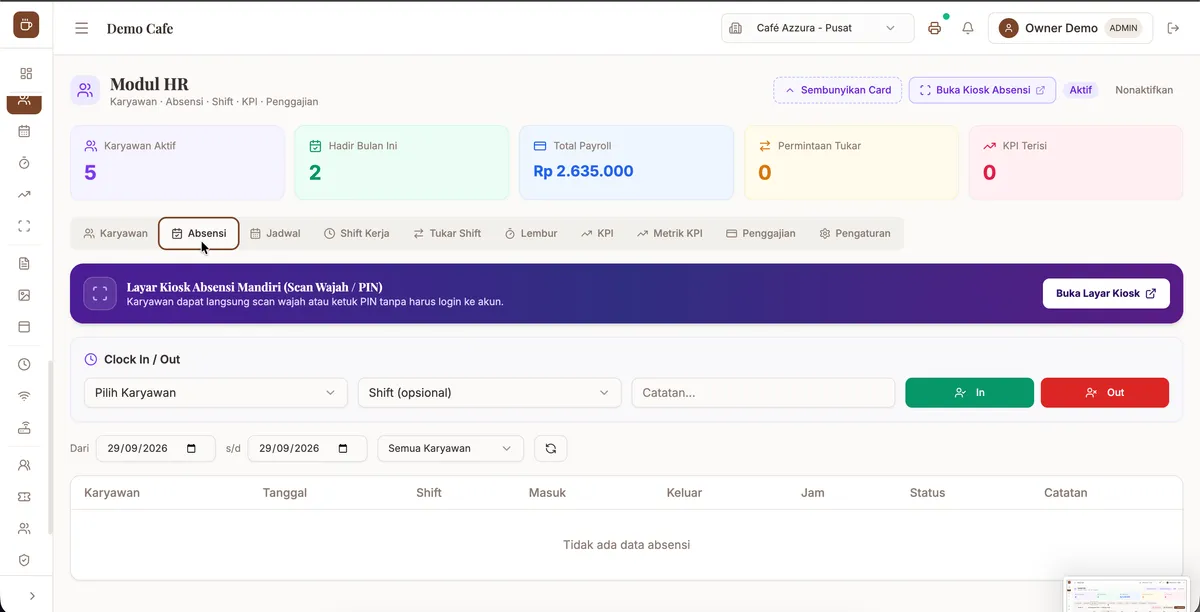This screenshot has height=612, width=1200.
Task: Open the Metrik KPI tab
Action: [x=670, y=233]
